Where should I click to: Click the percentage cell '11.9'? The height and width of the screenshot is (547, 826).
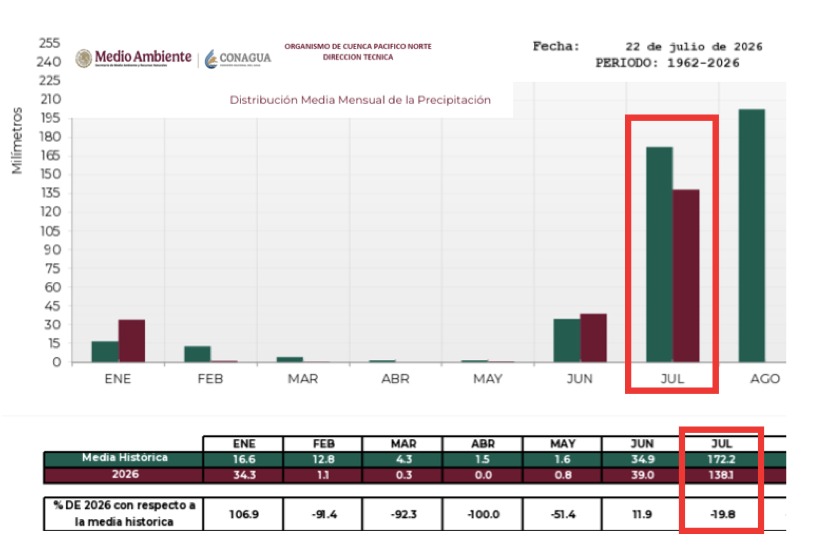[x=642, y=514]
